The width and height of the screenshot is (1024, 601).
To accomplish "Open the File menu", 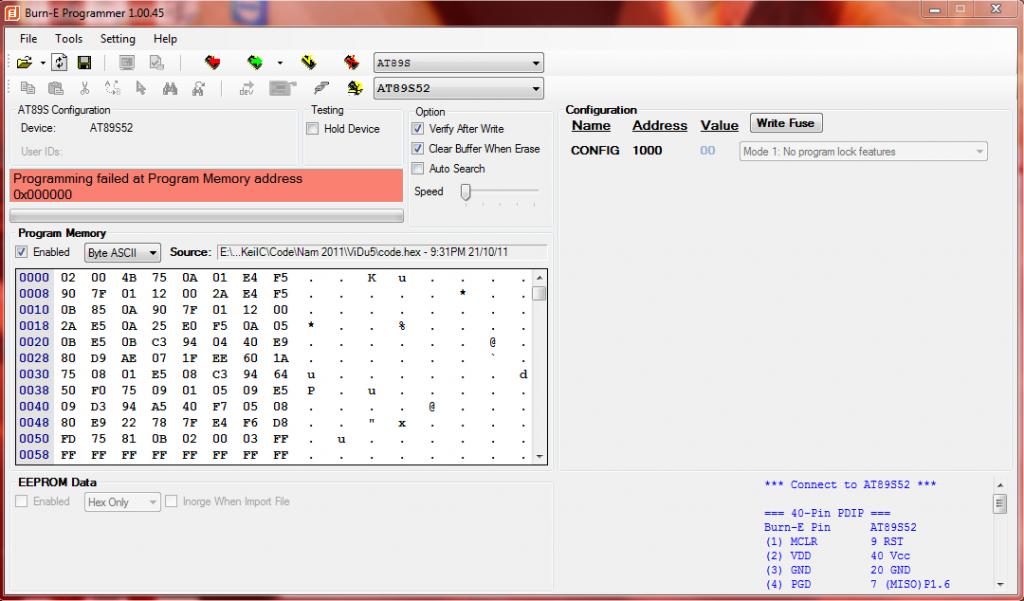I will (x=29, y=39).
